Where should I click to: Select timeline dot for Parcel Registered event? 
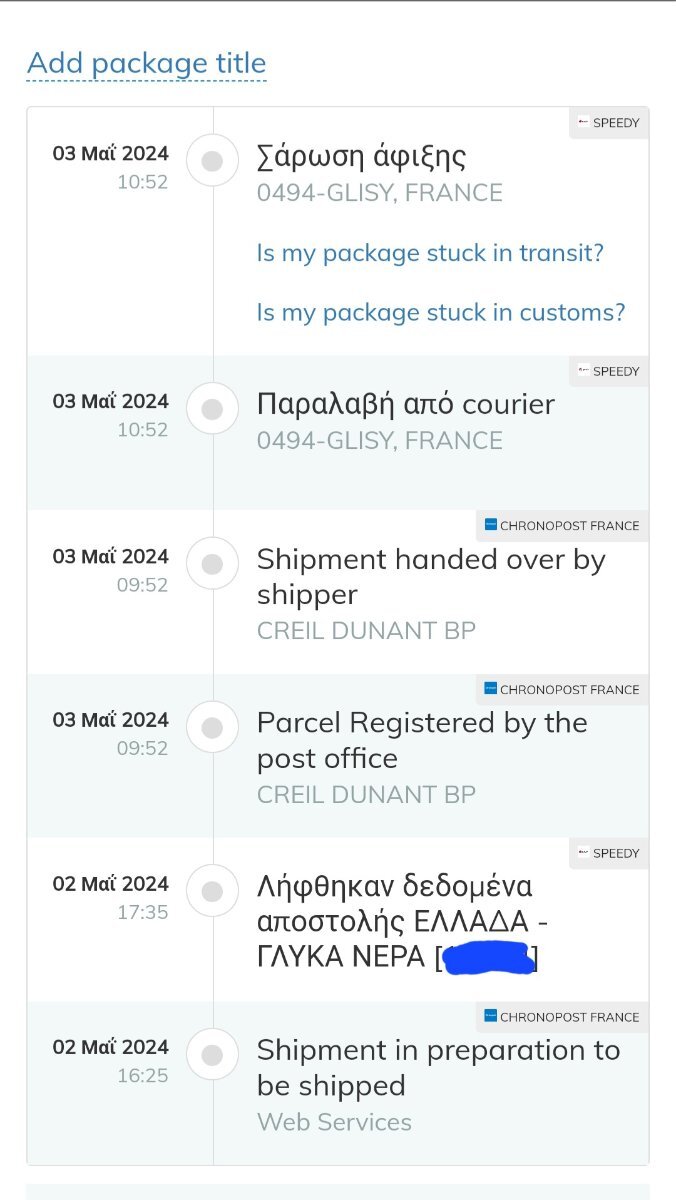click(x=212, y=727)
